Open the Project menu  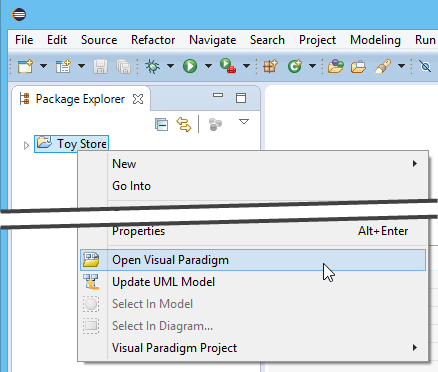(317, 40)
